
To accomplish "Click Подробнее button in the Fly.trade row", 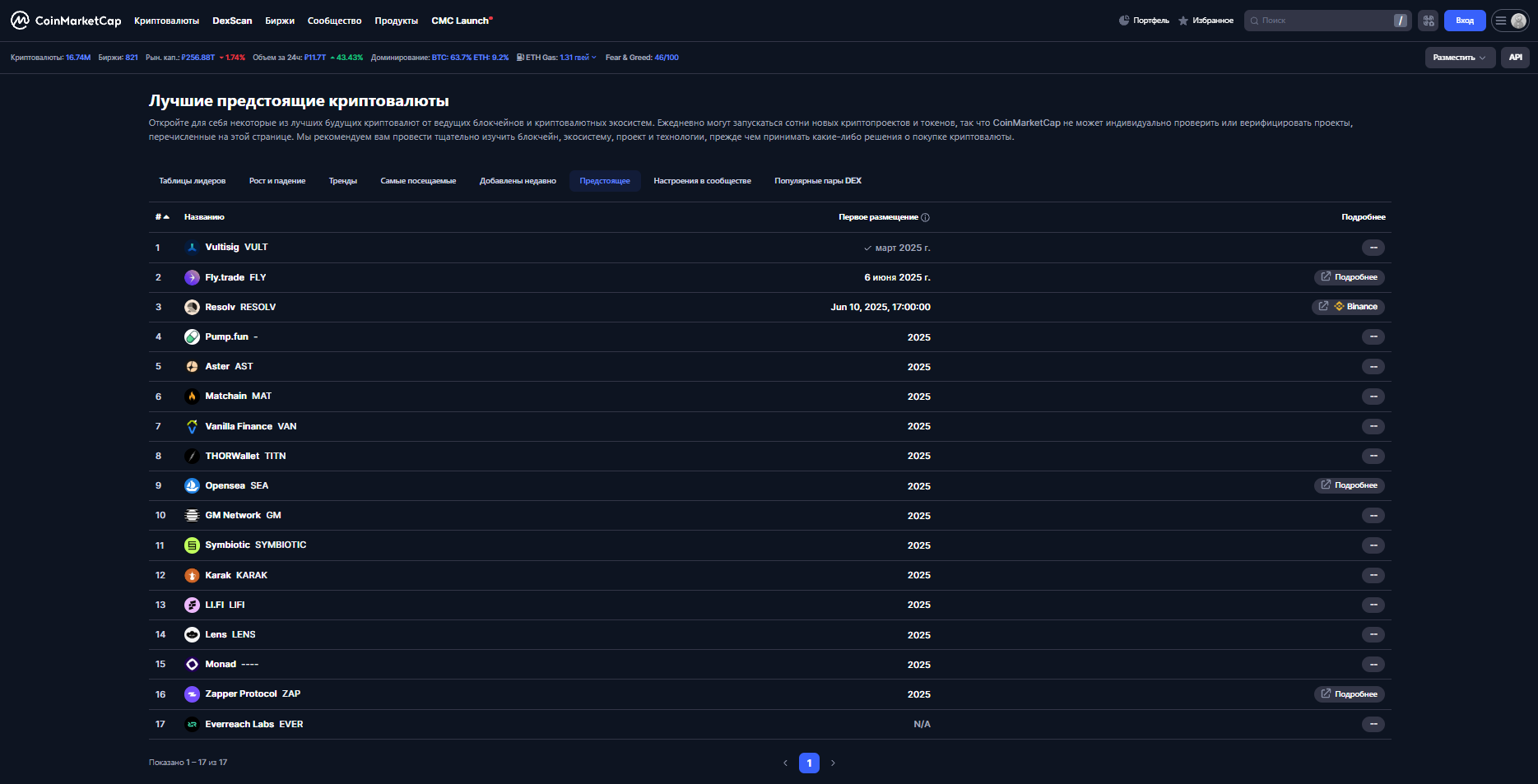I will (x=1349, y=277).
